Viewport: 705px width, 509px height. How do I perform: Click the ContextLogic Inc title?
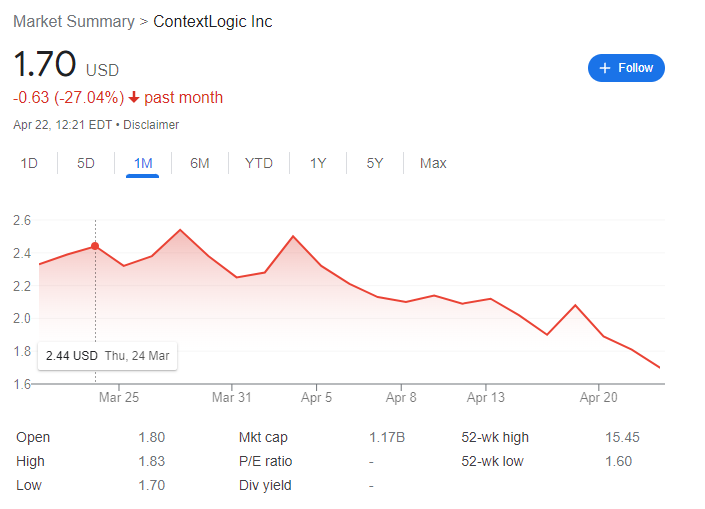point(212,22)
